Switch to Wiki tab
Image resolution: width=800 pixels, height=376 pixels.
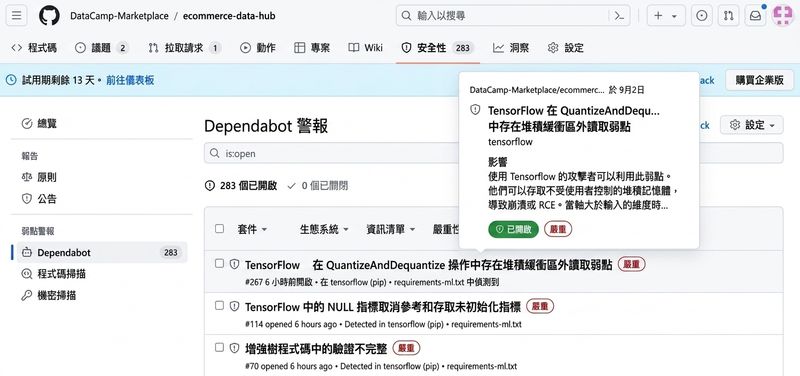[x=365, y=48]
